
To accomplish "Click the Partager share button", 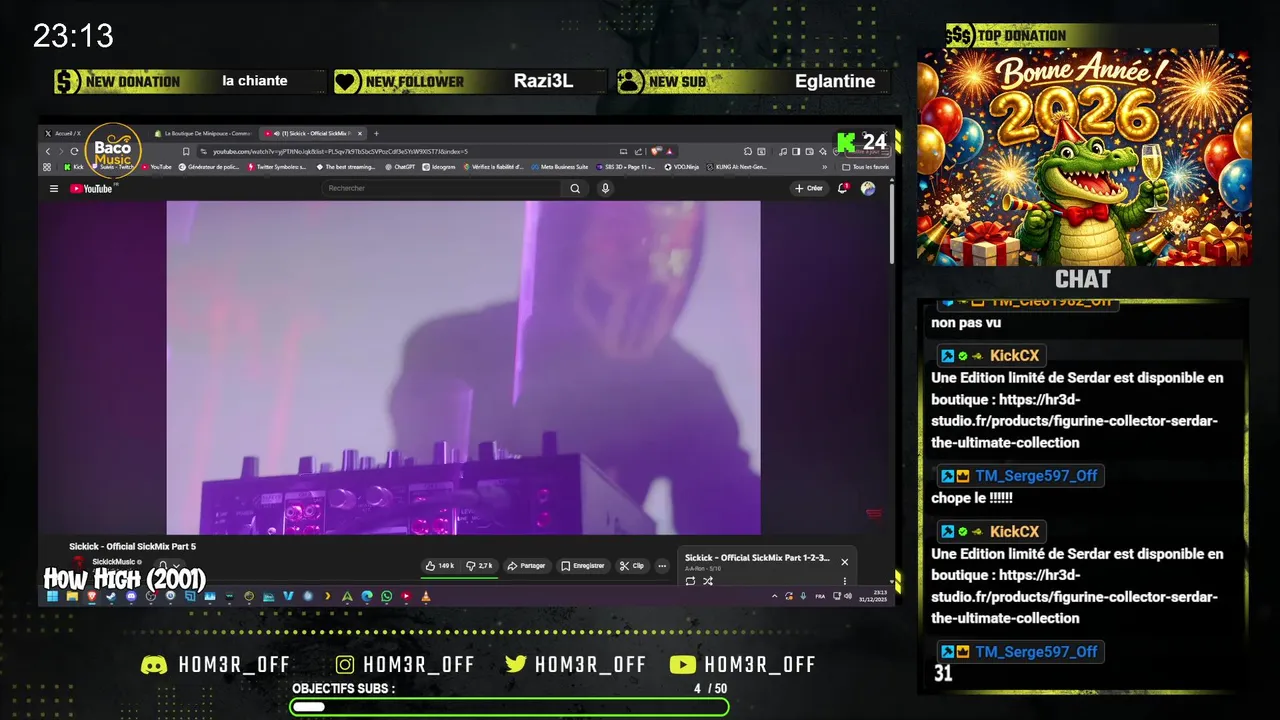I will (526, 566).
